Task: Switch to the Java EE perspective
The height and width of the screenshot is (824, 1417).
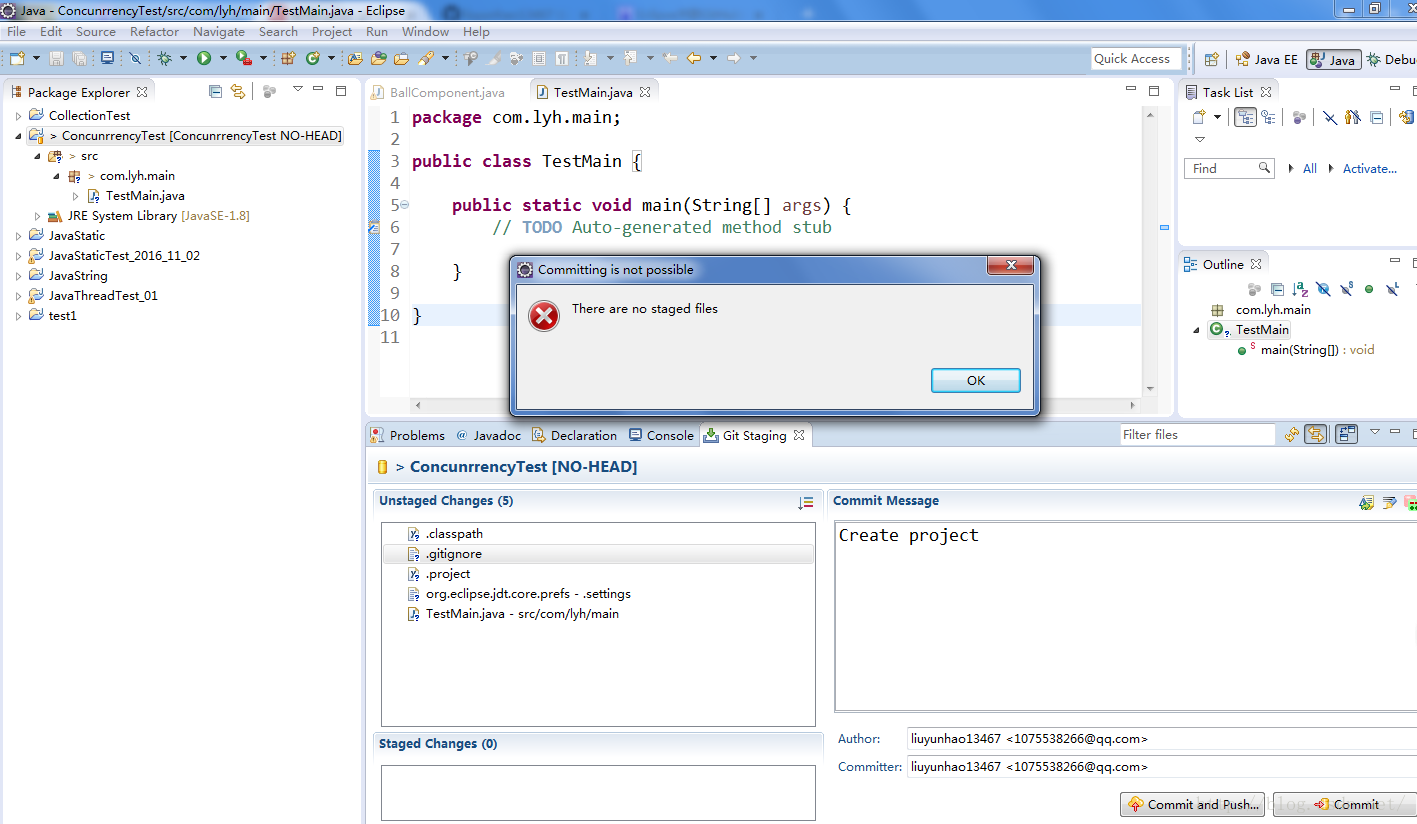Action: click(x=1266, y=59)
